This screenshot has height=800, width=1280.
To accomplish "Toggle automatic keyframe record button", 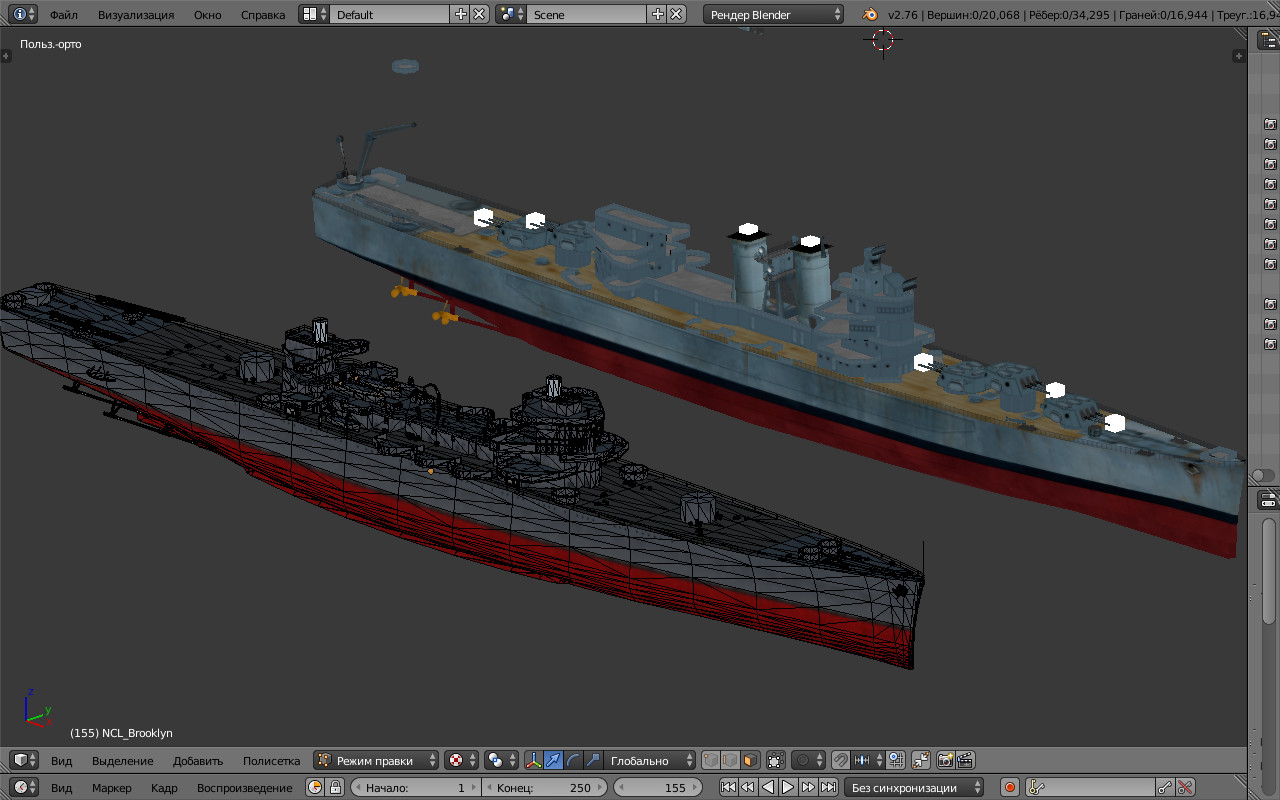I will 1010,788.
